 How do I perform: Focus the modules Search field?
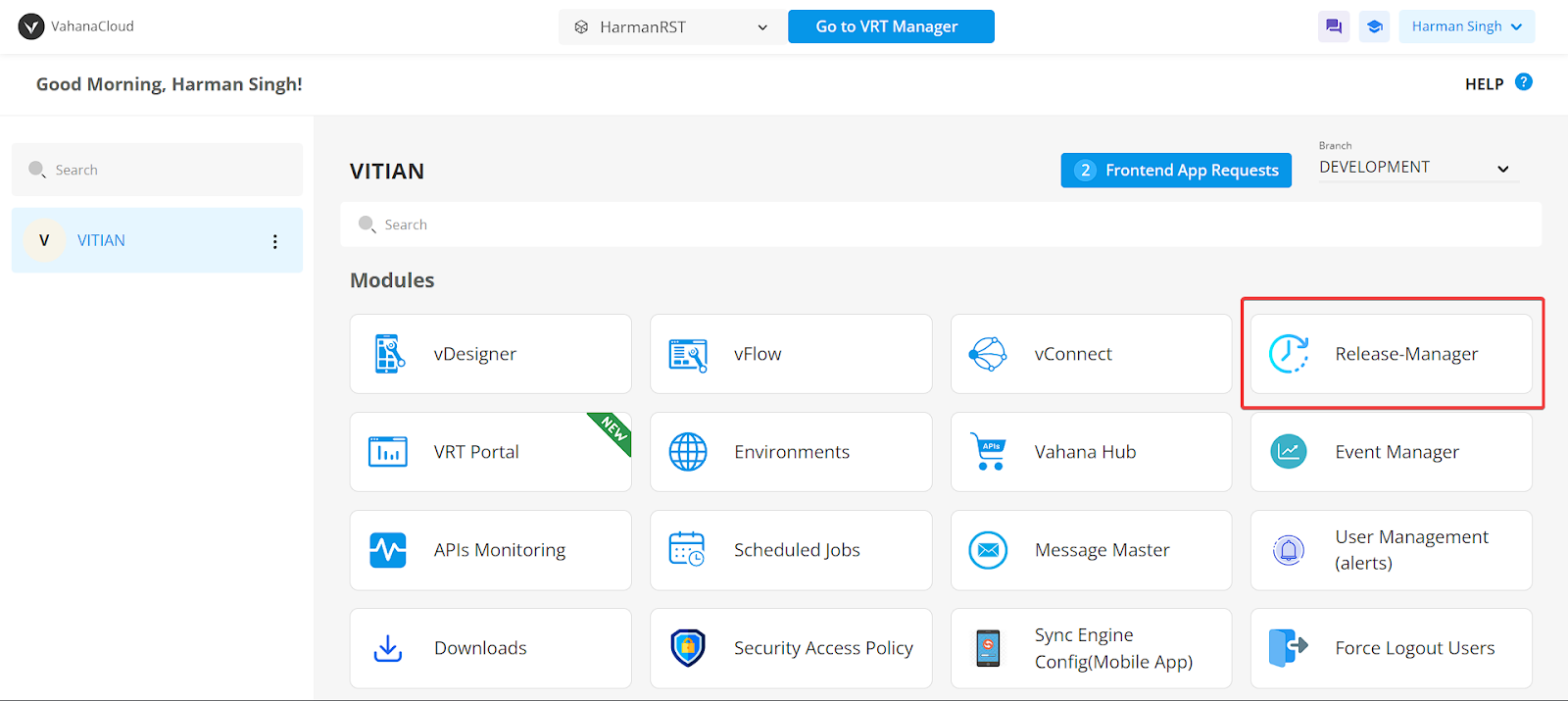pos(941,225)
